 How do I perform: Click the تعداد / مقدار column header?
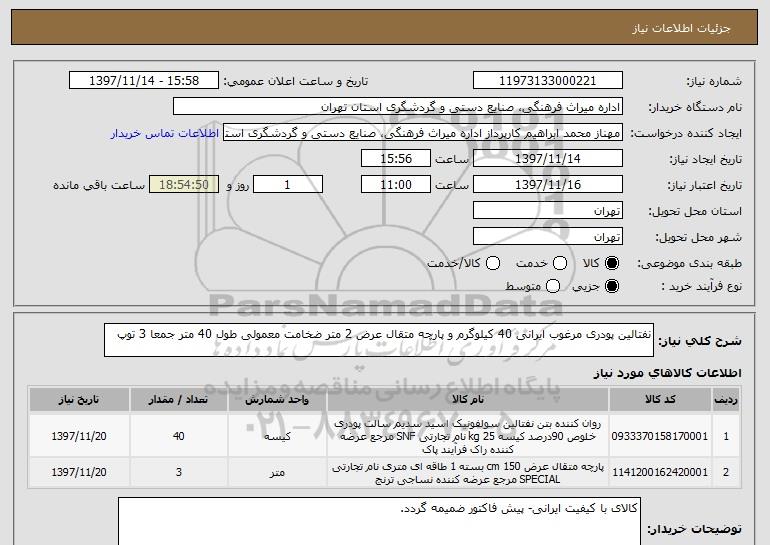178,400
